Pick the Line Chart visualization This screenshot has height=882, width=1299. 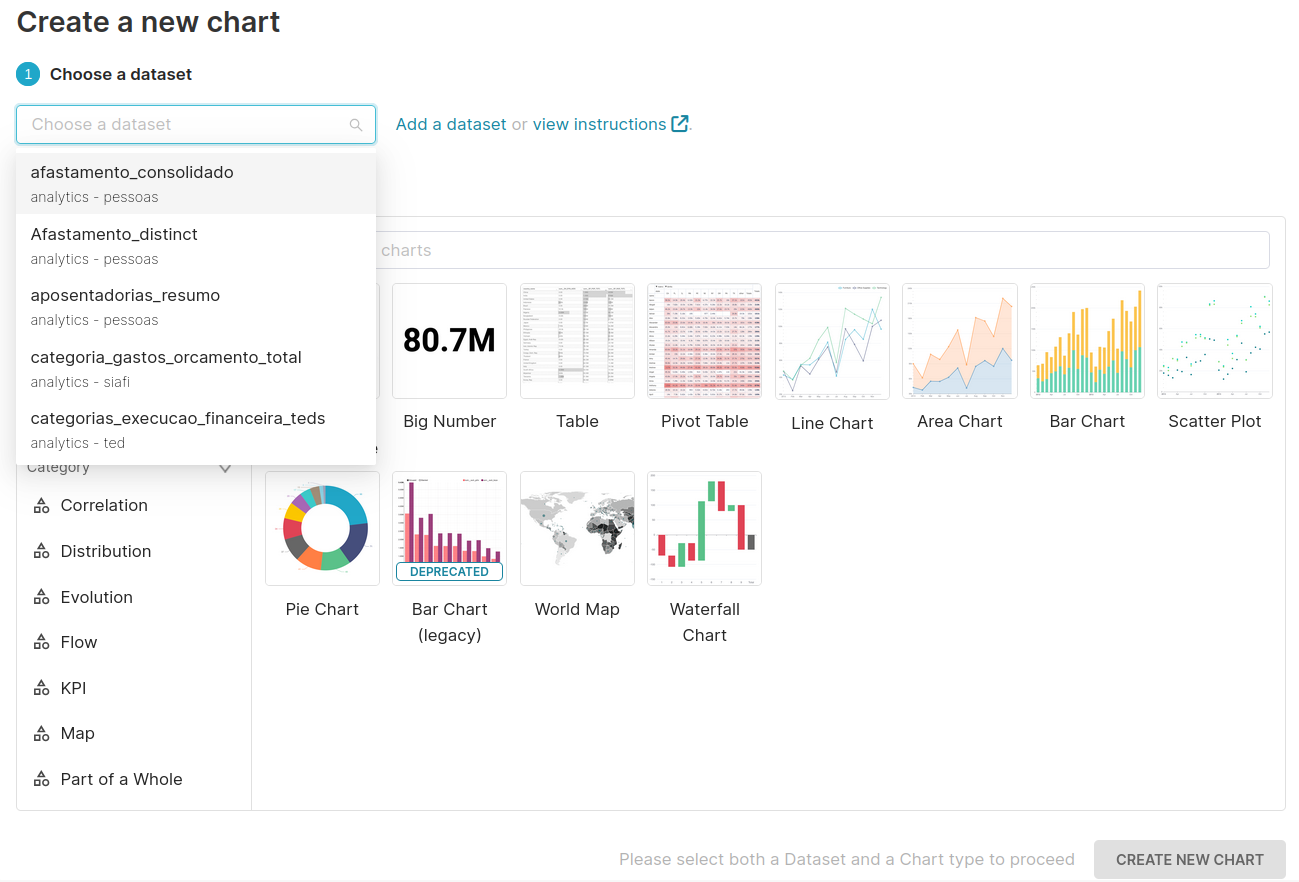click(832, 341)
